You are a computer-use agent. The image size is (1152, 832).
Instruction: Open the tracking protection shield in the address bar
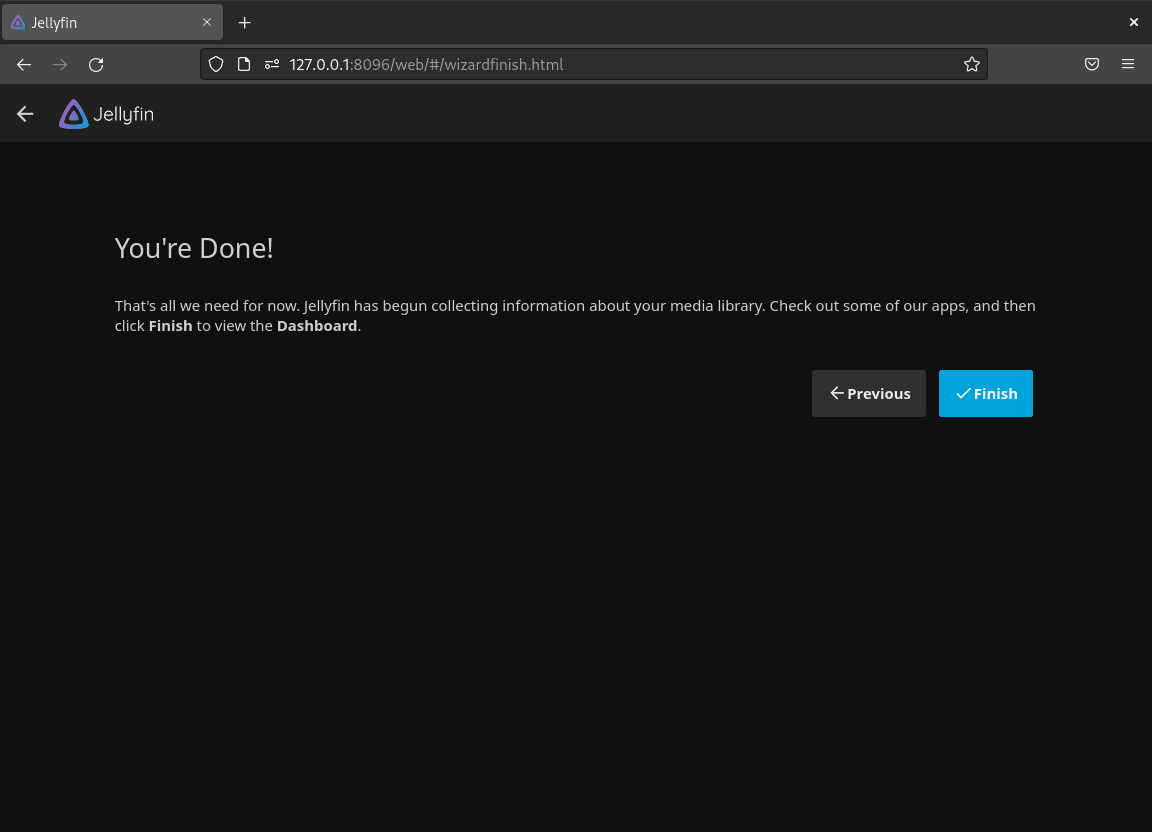click(x=216, y=64)
